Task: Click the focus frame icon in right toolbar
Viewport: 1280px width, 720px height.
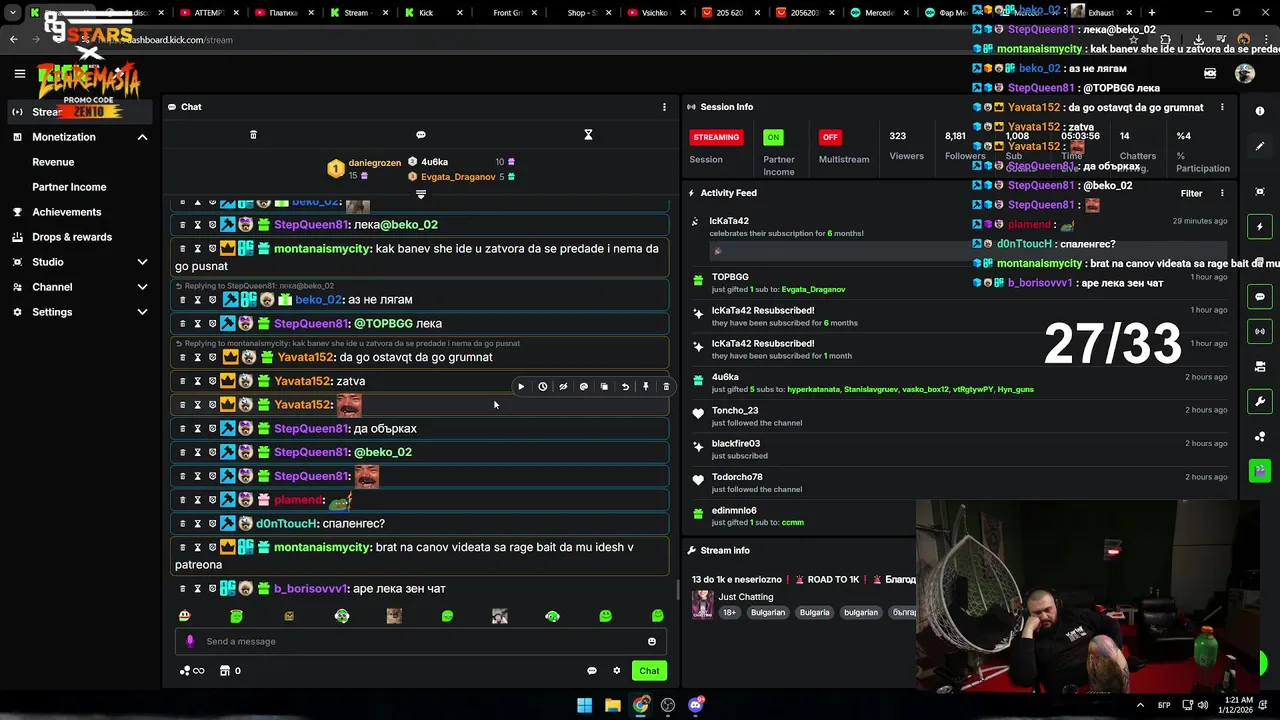Action: (1260, 191)
